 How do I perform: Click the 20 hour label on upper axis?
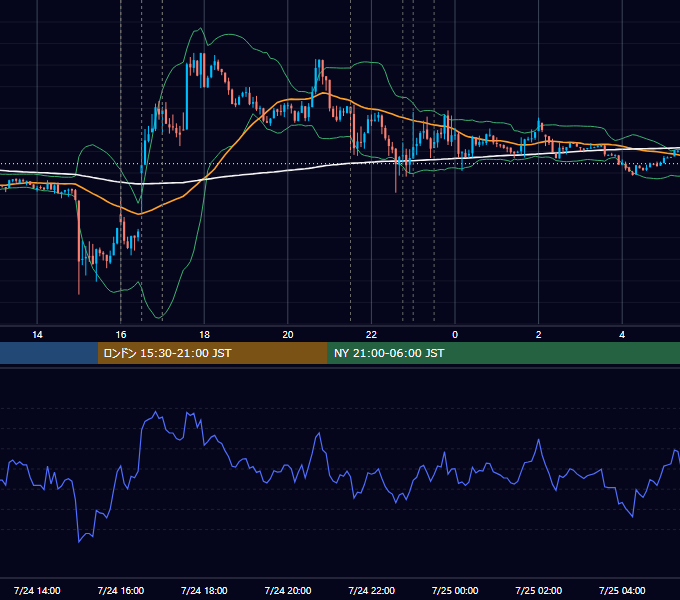click(x=288, y=335)
